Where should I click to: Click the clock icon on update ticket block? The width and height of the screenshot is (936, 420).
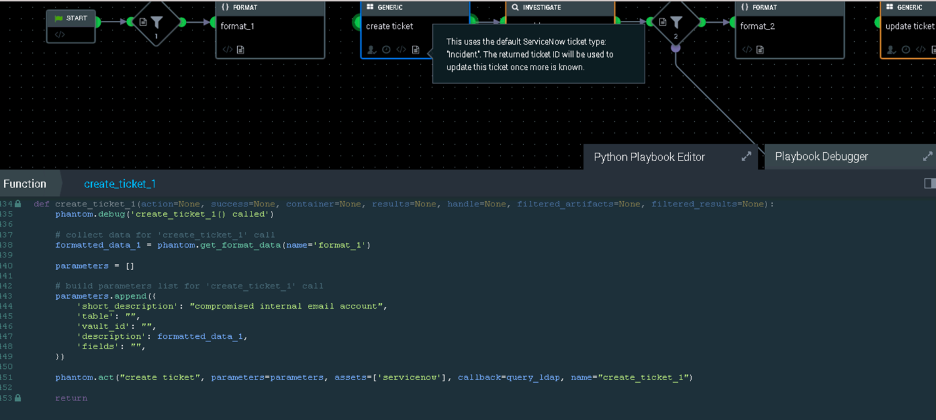905,49
